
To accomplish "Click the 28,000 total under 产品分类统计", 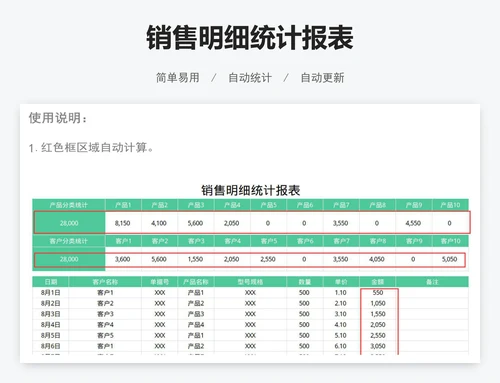I will pos(69,223).
